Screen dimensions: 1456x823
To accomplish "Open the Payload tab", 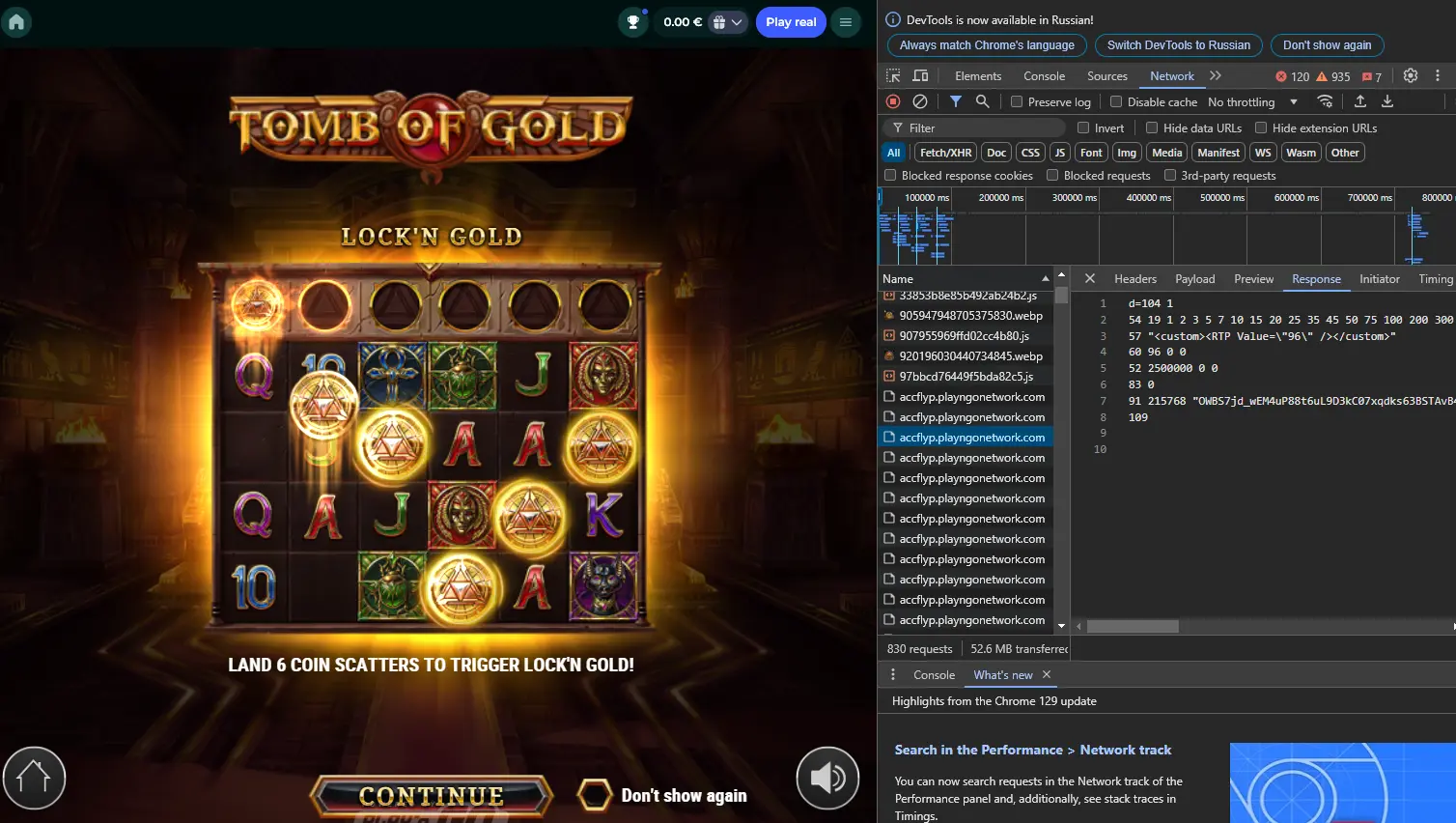I will click(1195, 279).
